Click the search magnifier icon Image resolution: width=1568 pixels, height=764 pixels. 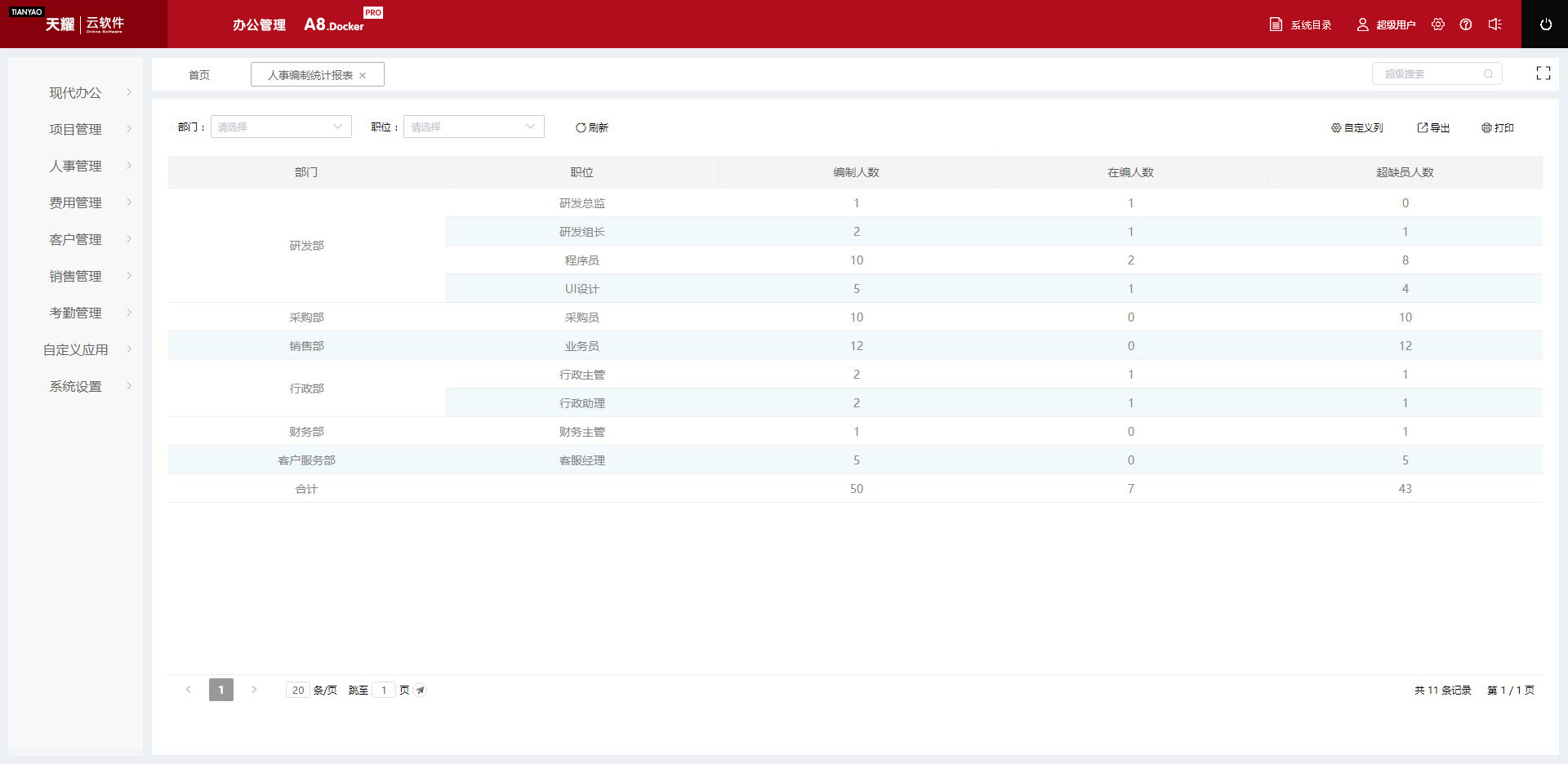[x=1488, y=74]
